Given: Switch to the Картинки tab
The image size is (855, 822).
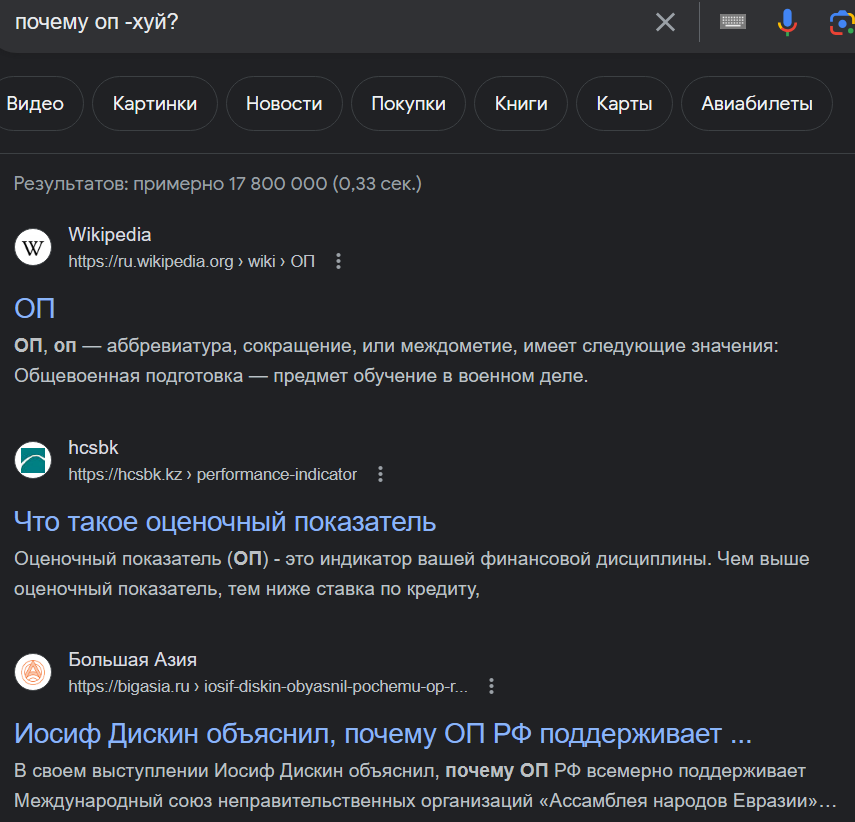Looking at the screenshot, I should [155, 104].
